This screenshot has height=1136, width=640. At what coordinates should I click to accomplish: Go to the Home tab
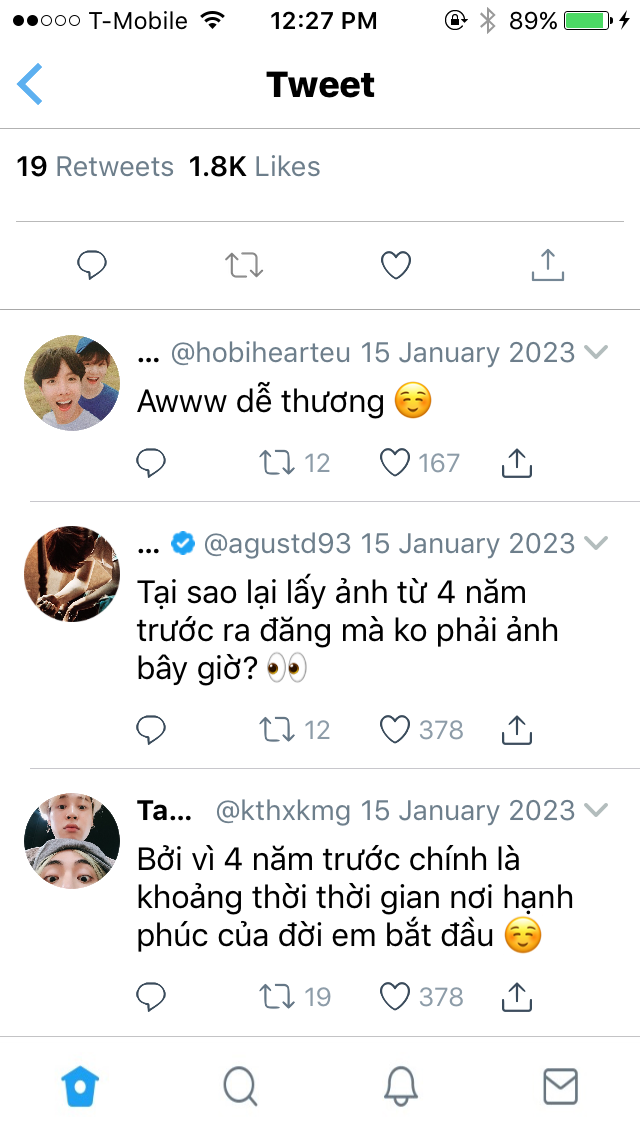pyautogui.click(x=80, y=1087)
